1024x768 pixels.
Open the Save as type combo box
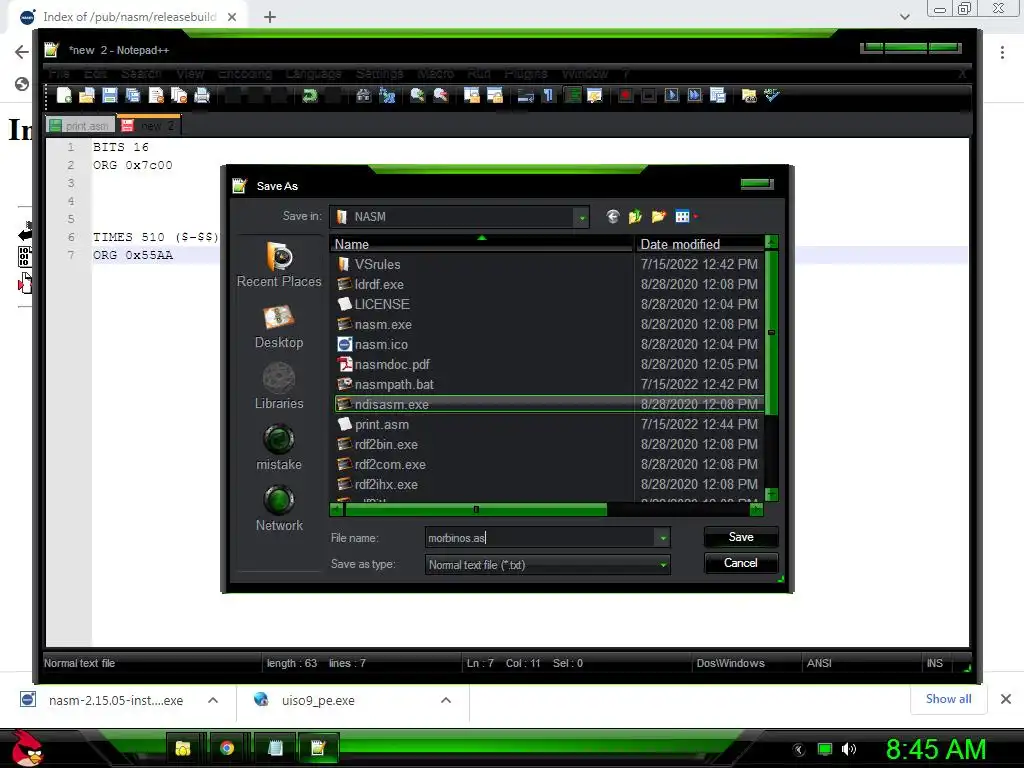click(x=547, y=565)
